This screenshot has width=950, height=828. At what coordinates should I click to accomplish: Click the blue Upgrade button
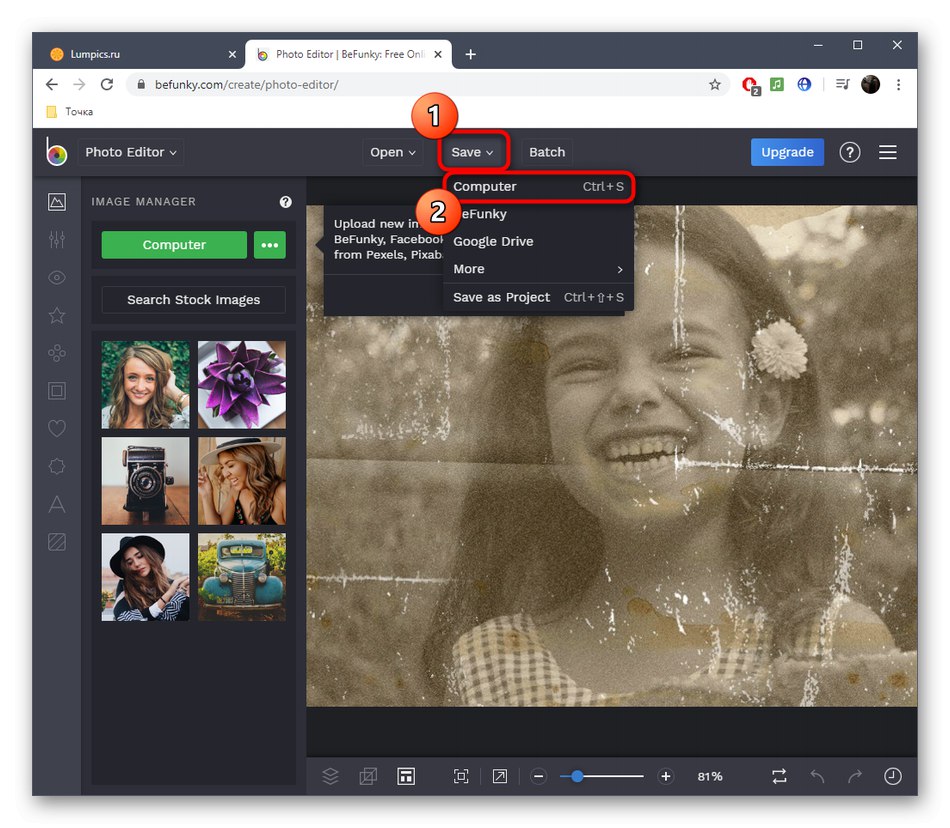(787, 152)
